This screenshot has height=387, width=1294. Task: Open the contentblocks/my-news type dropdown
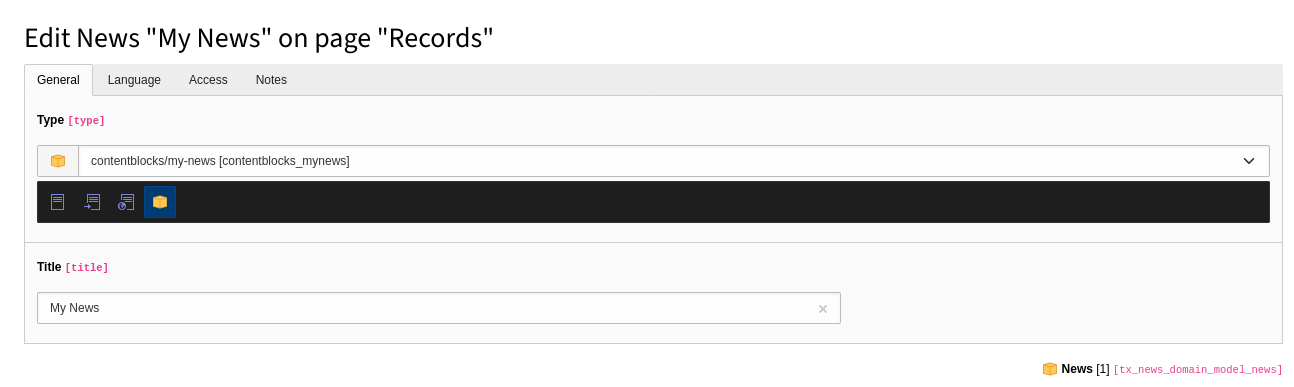pos(674,161)
